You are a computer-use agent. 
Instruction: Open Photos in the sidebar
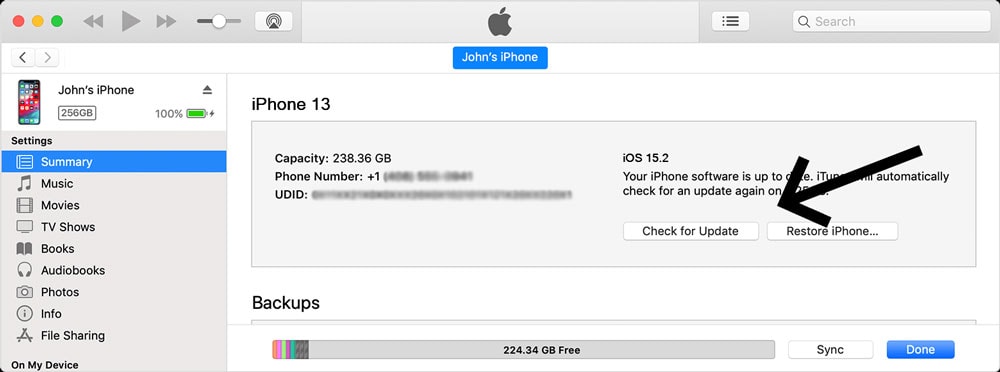114,292
